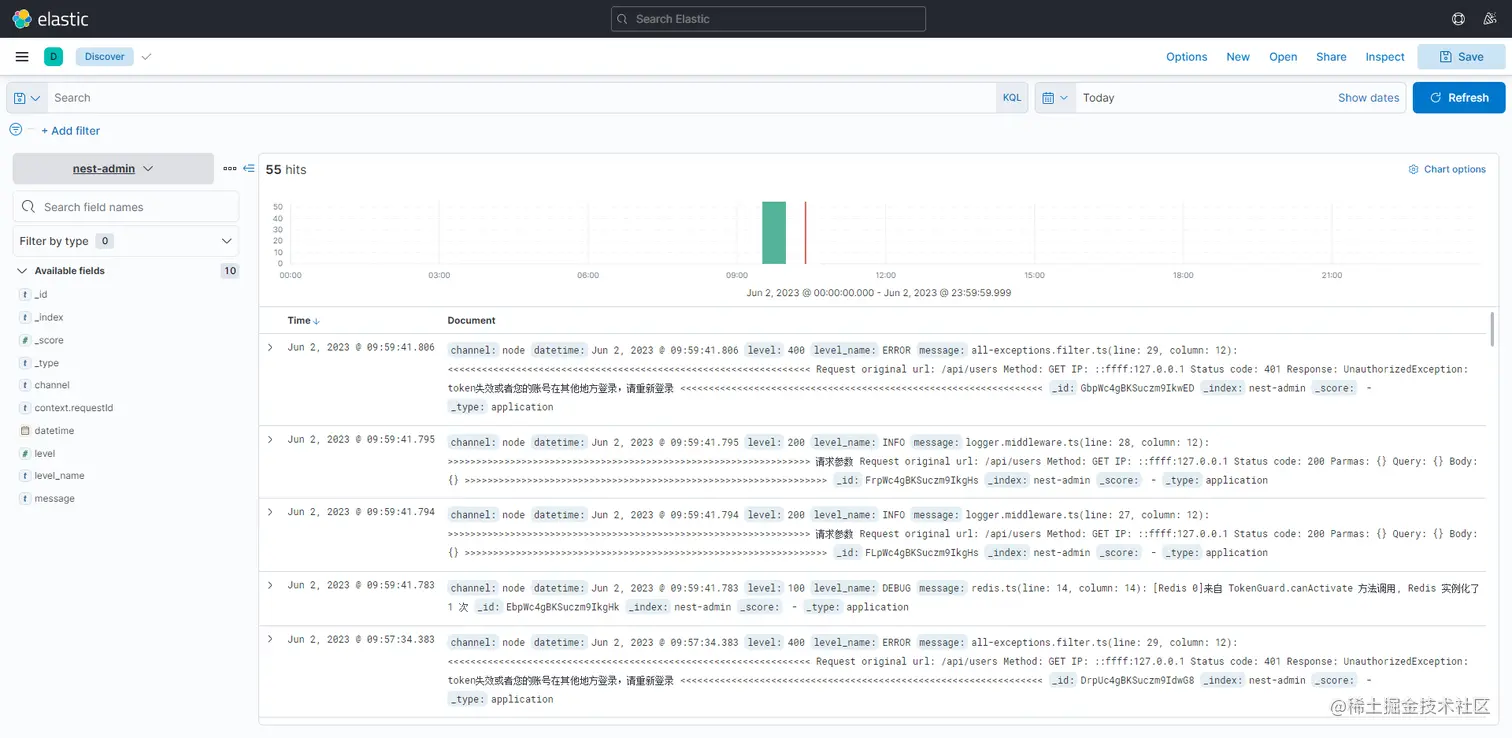Click the Available fields count badge 10
Screen dimensions: 1512x738
coord(230,271)
